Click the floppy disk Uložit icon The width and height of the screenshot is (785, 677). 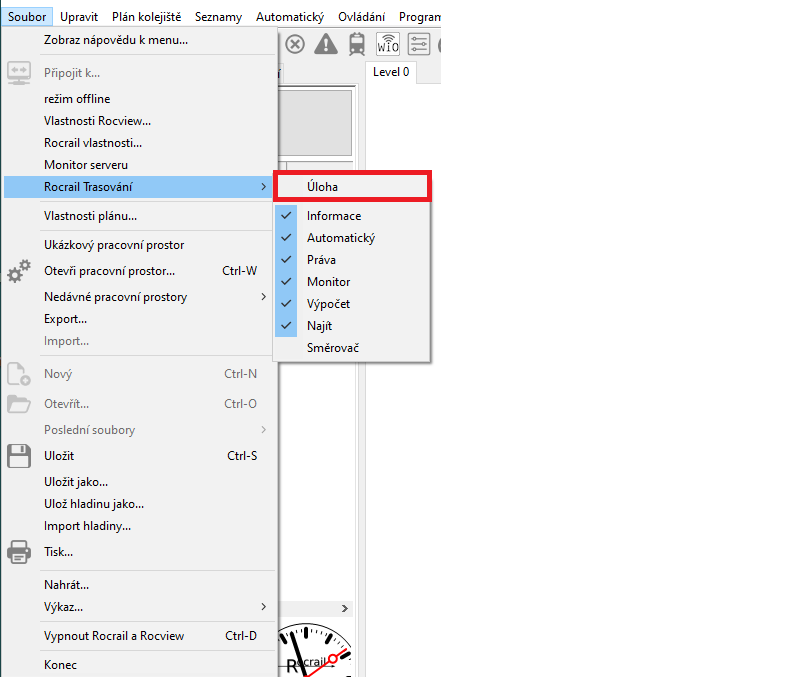[x=19, y=456]
